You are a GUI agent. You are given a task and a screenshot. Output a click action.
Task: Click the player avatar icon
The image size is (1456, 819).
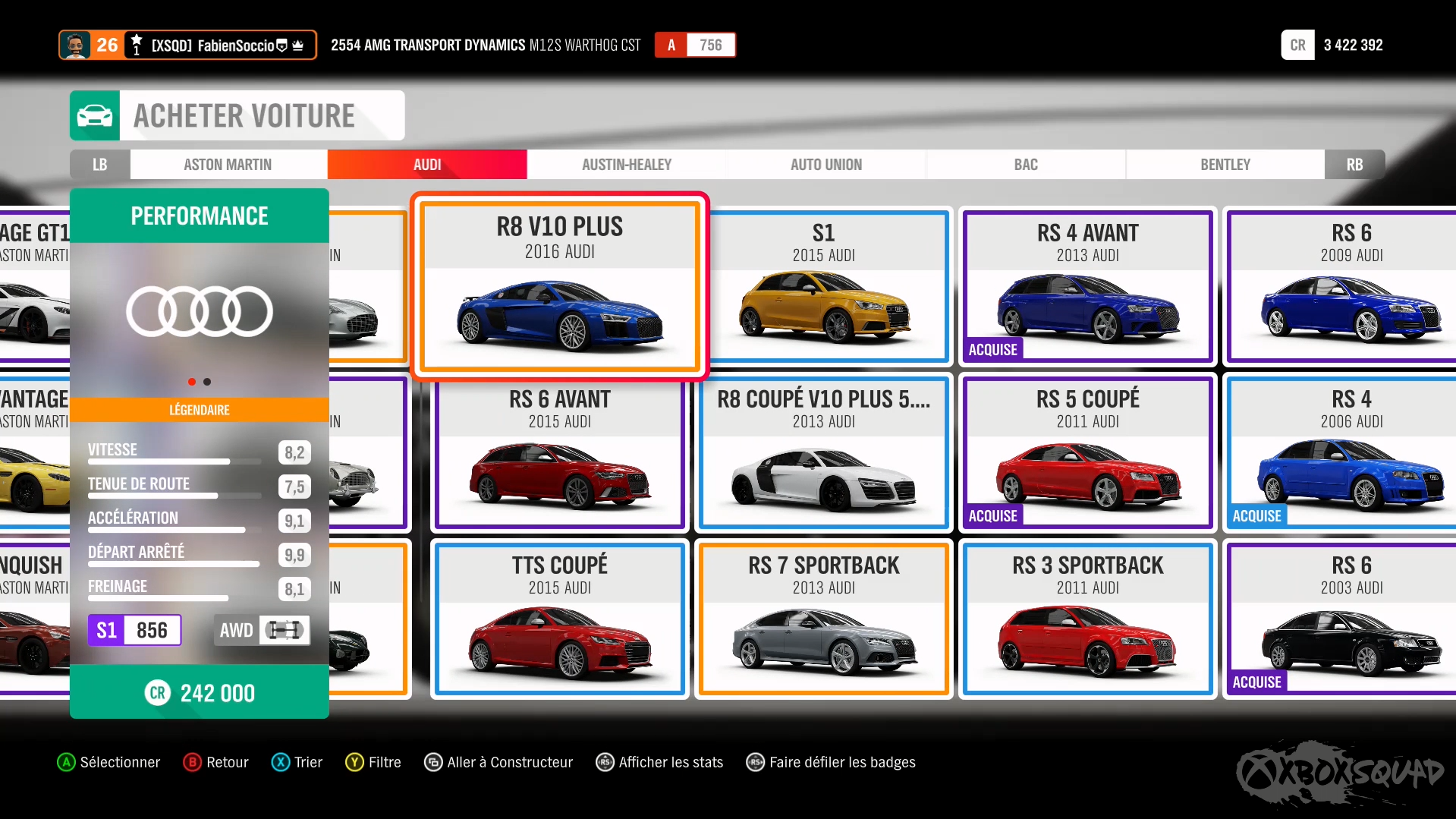[x=75, y=46]
